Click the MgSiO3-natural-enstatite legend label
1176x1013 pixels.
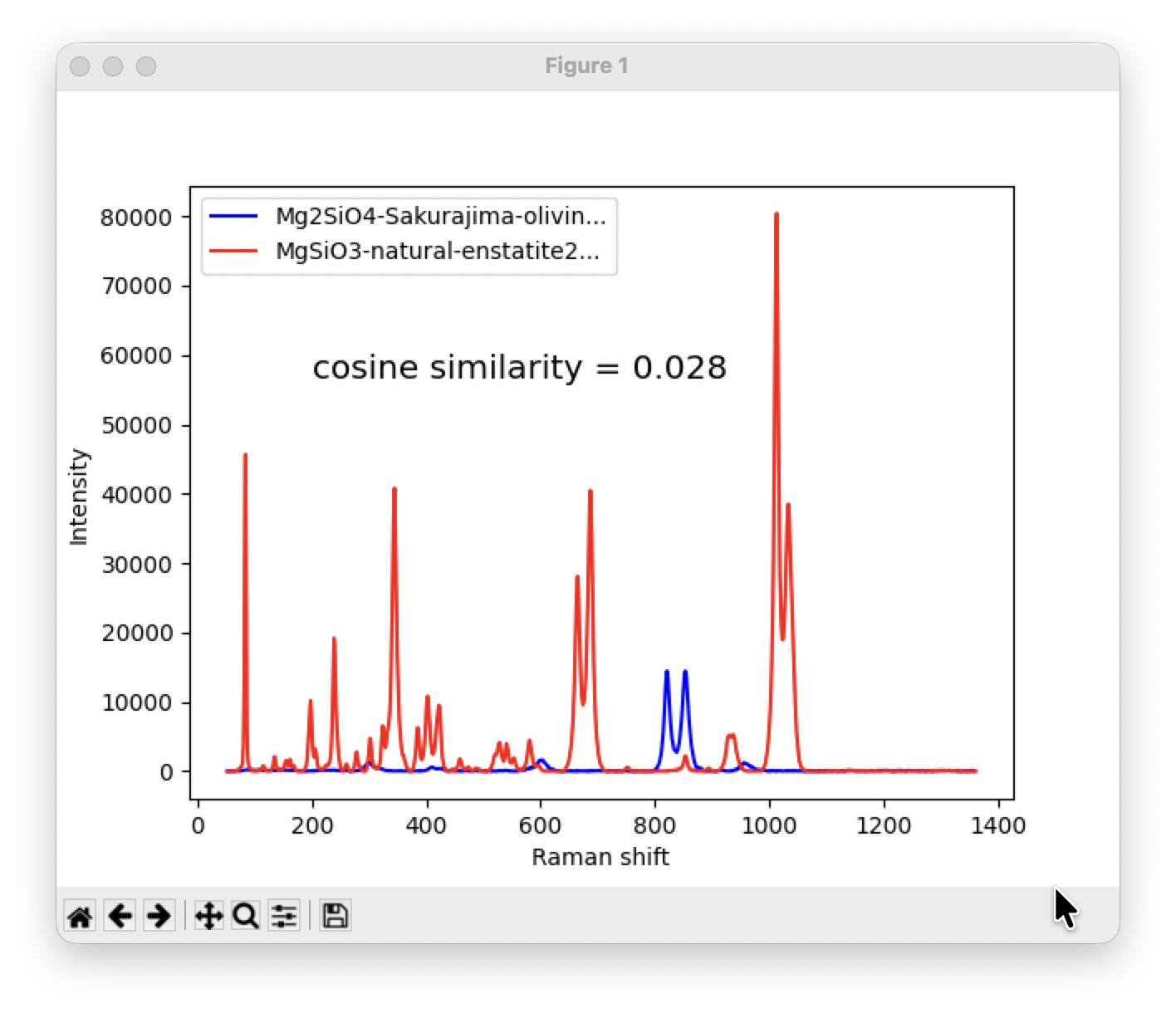pyautogui.click(x=437, y=251)
